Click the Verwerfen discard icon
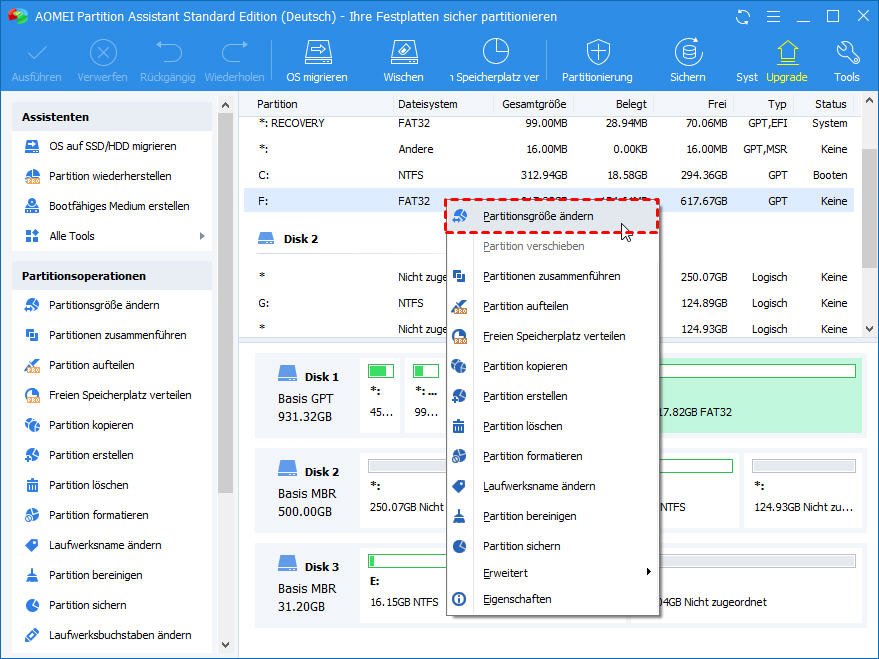The height and width of the screenshot is (659, 879). click(103, 53)
